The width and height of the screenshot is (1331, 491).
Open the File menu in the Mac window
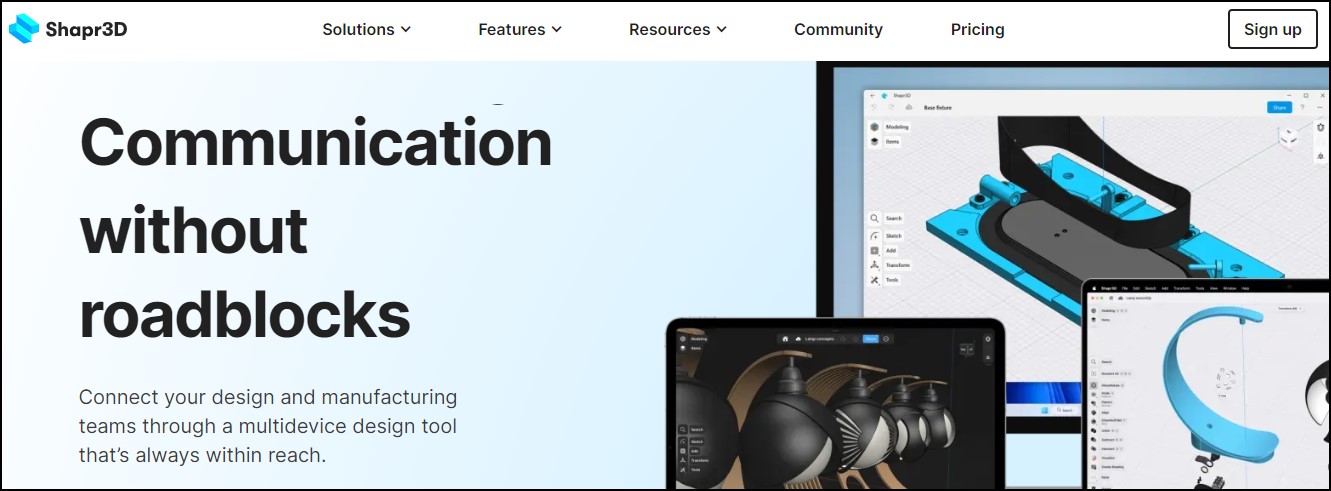coord(1125,288)
